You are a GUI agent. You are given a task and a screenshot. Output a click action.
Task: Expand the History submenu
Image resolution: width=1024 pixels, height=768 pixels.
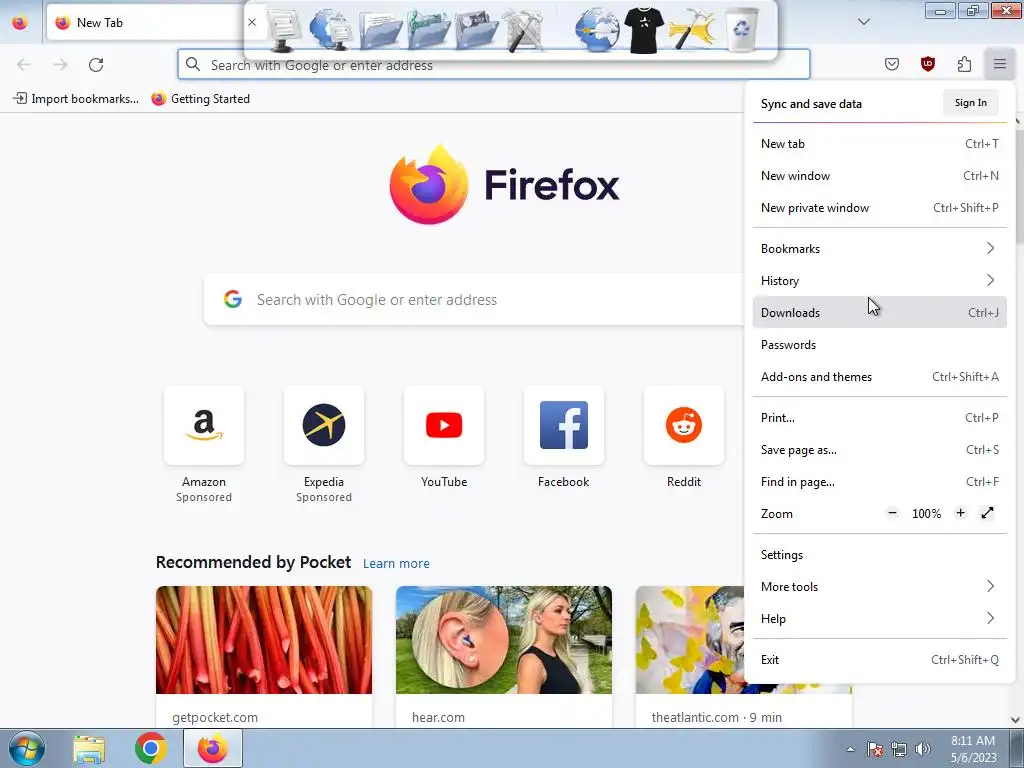click(x=880, y=281)
